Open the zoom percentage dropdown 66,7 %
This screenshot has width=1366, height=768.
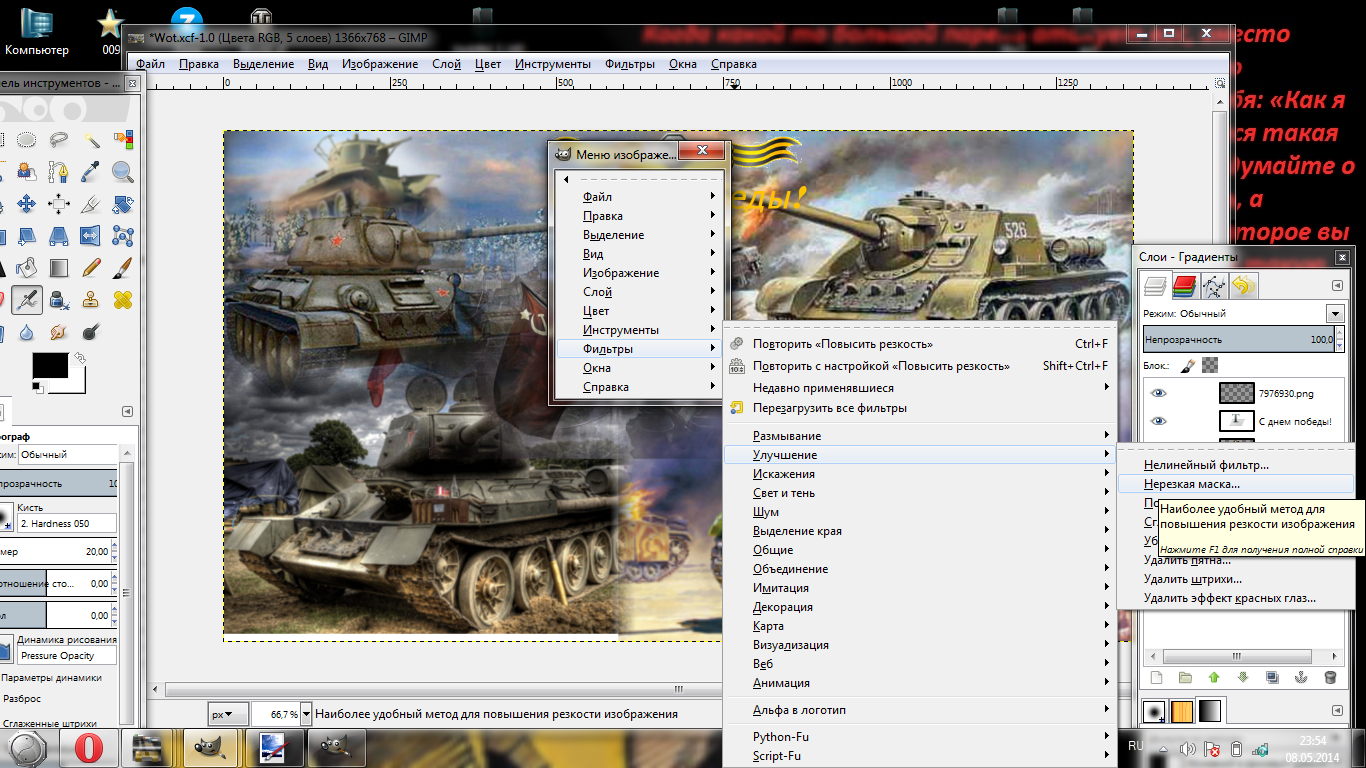(x=306, y=714)
